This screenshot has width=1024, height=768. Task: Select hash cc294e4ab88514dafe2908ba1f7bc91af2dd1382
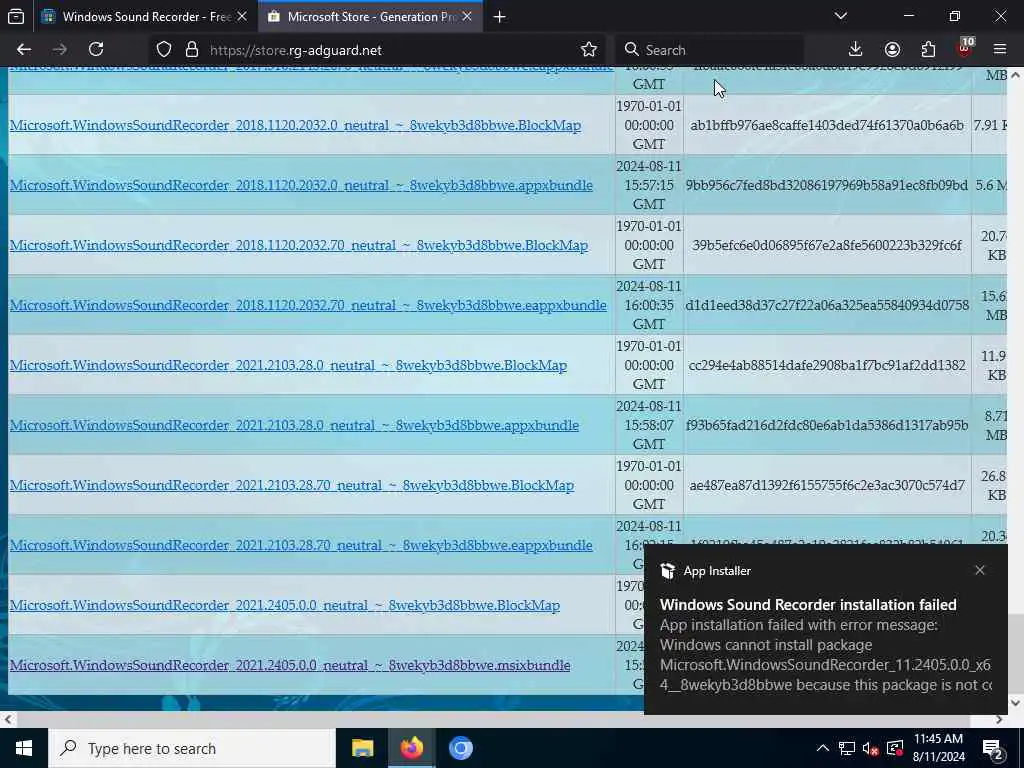point(827,366)
